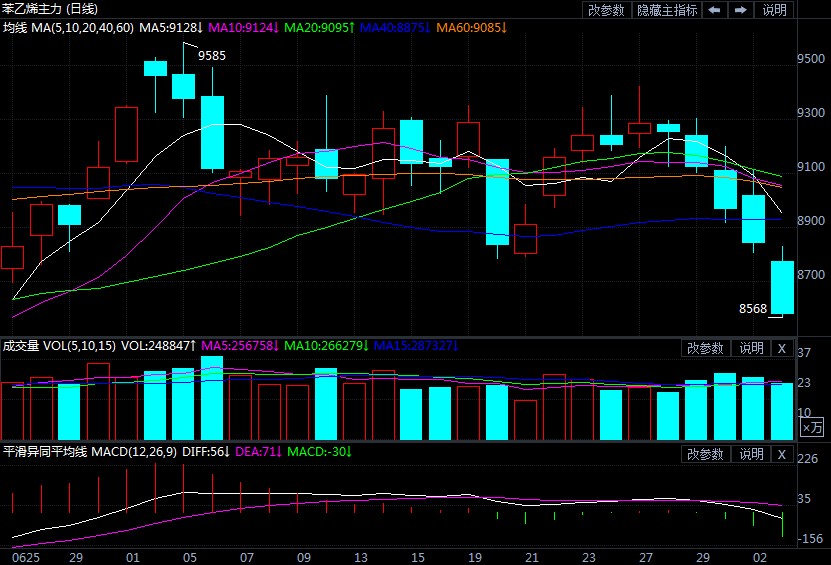This screenshot has width=831, height=565.
Task: Close the MACD indicator panel with X
Action: coord(782,454)
